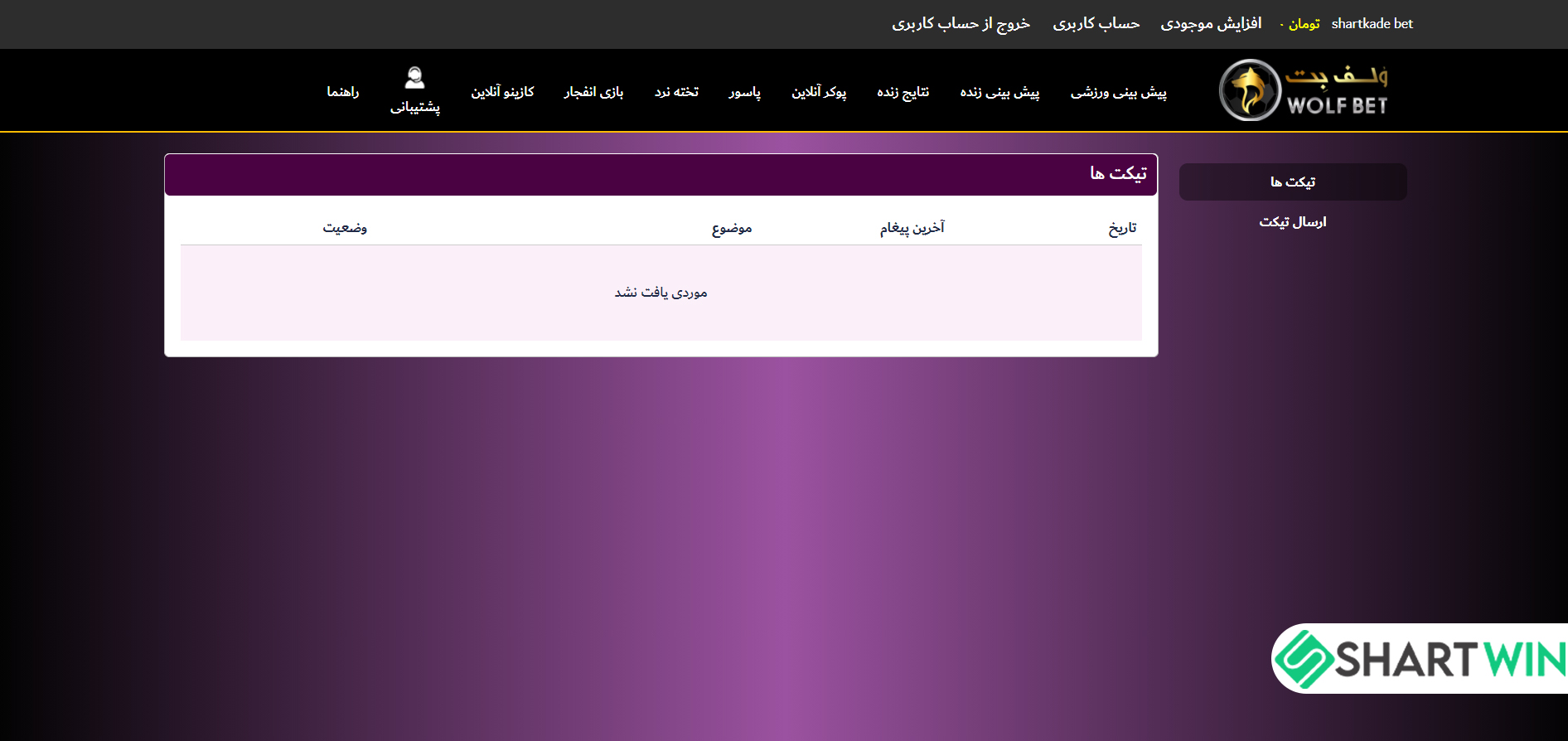The image size is (1568, 741).
Task: Click آخرین پیغام column header
Action: (x=912, y=228)
